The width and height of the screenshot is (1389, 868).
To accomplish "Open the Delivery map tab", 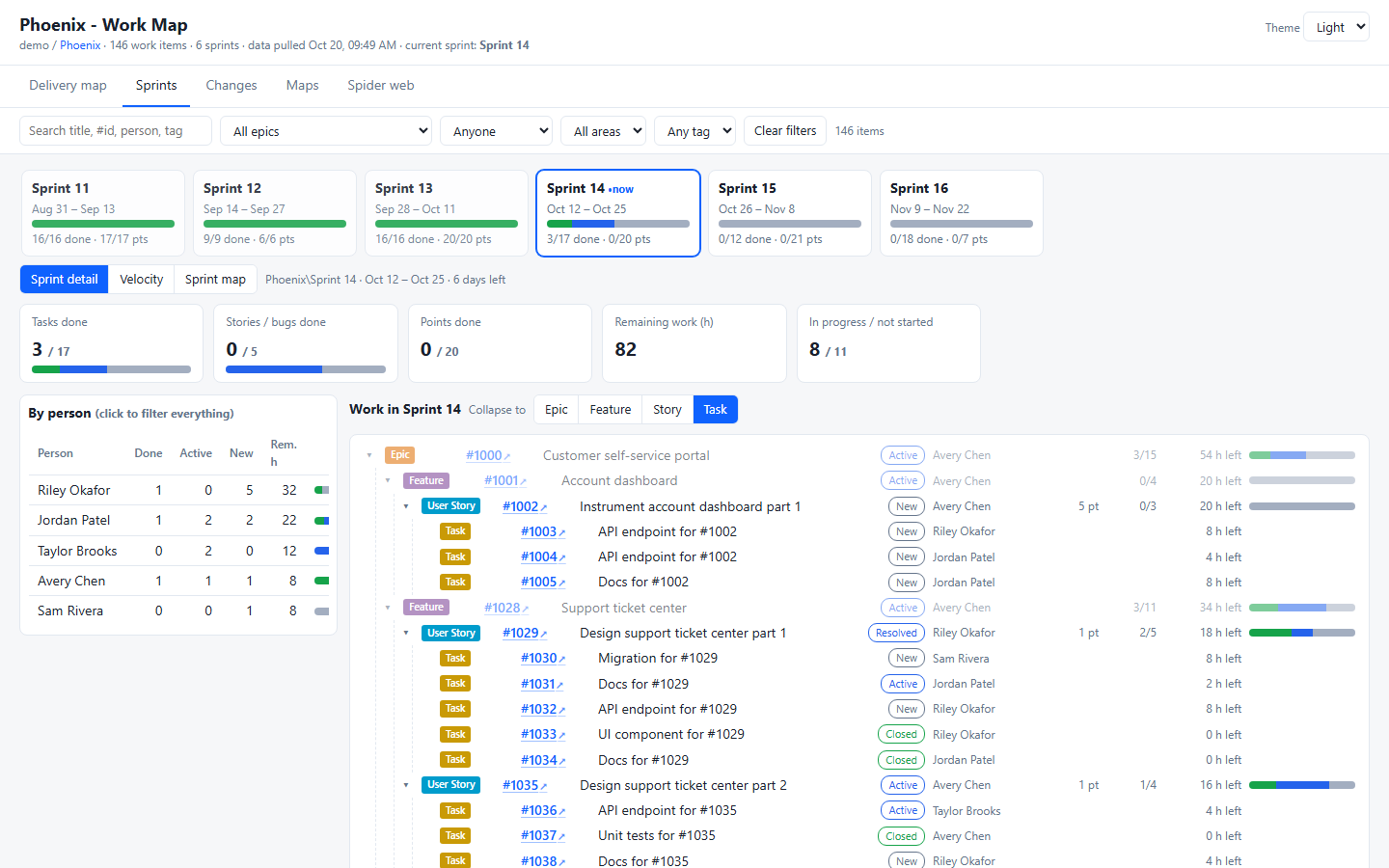I will click(68, 86).
